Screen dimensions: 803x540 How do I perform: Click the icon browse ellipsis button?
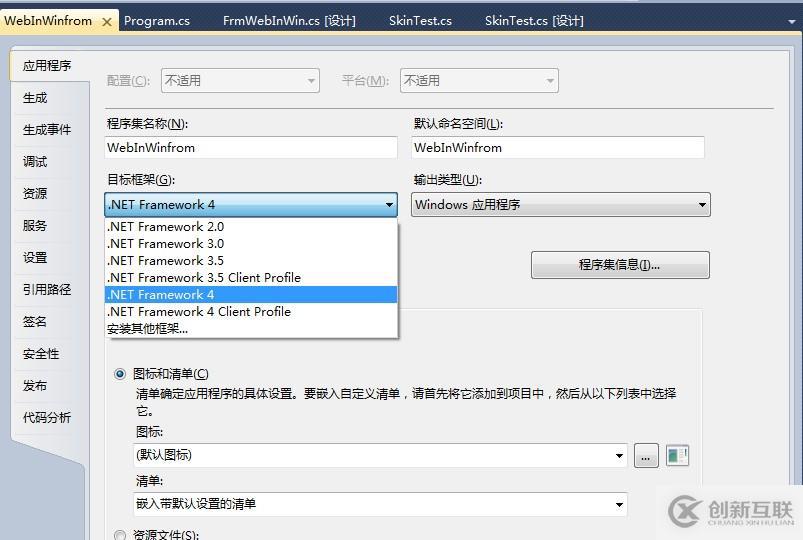tap(646, 456)
